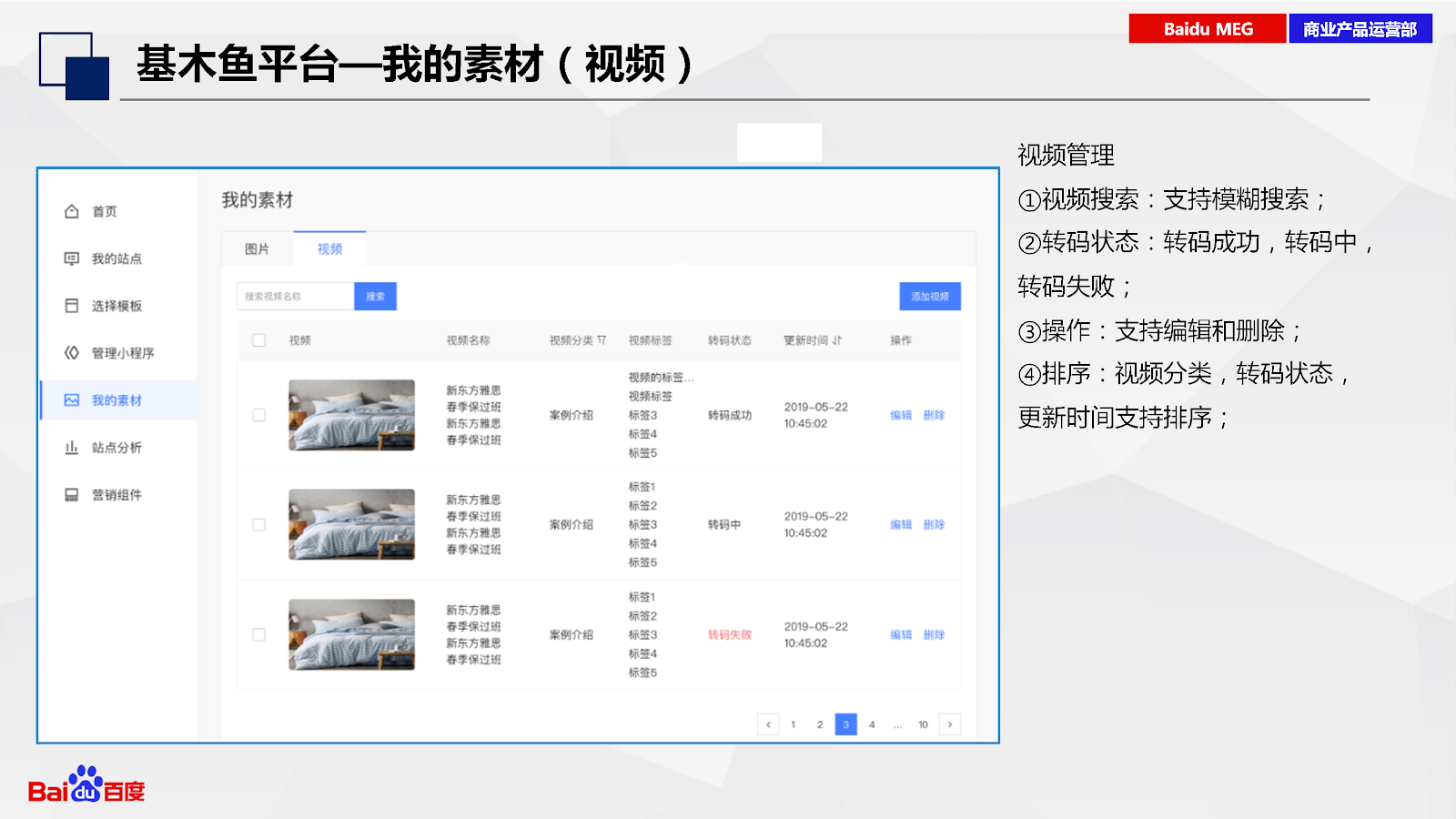Image resolution: width=1456 pixels, height=819 pixels.
Task: Click the 站点分析 chart icon
Action: click(72, 448)
